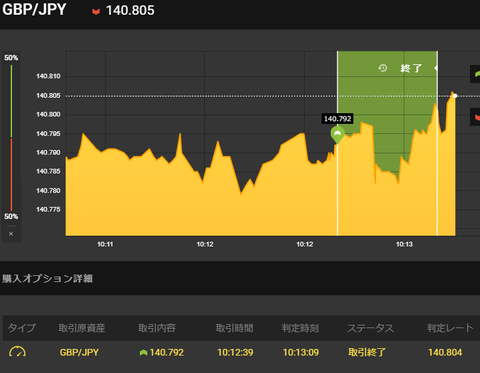Click the trade time 10:12:39
The image size is (480, 373).
[235, 352]
